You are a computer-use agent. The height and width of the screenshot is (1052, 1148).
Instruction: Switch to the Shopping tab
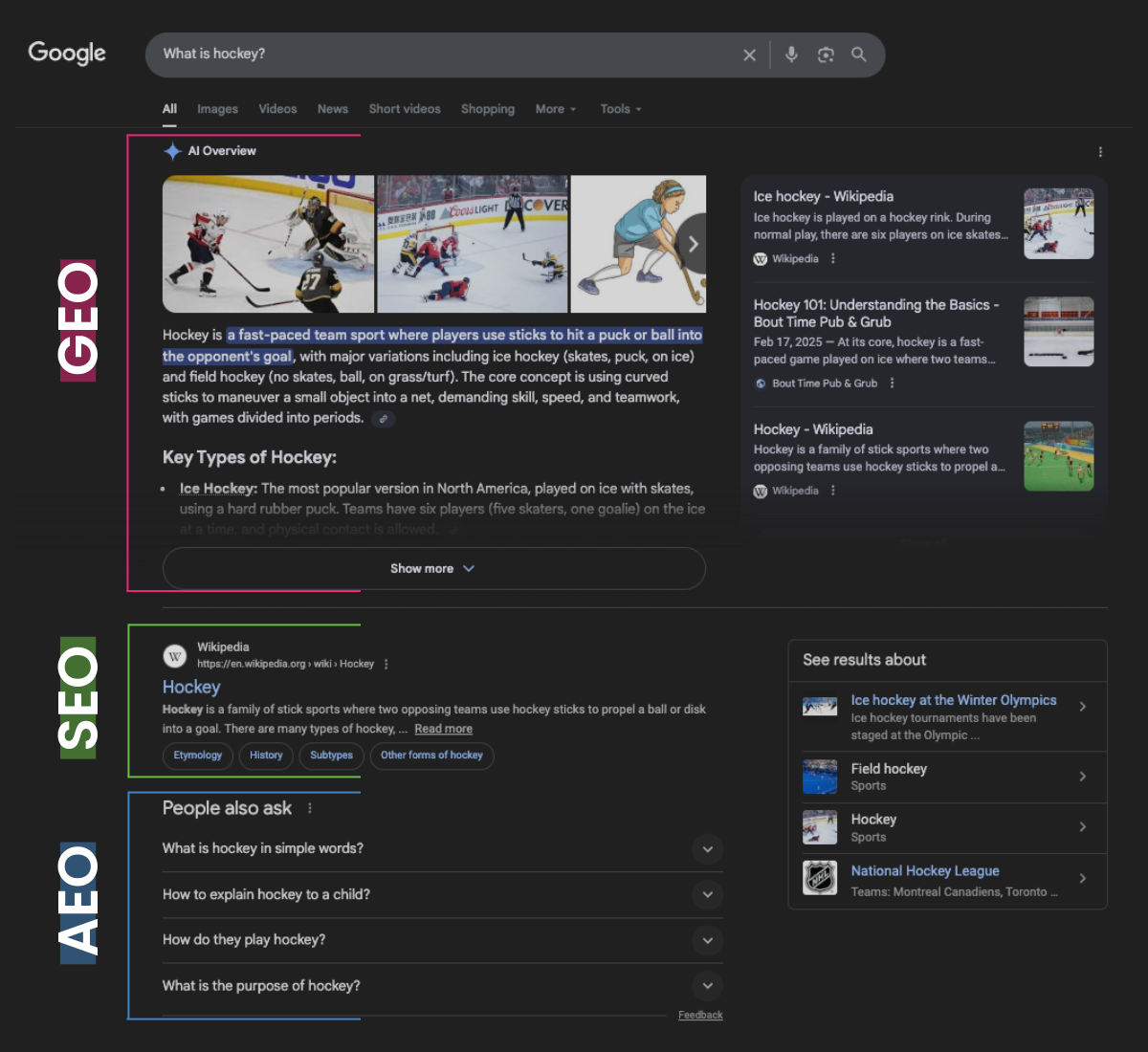click(x=488, y=109)
